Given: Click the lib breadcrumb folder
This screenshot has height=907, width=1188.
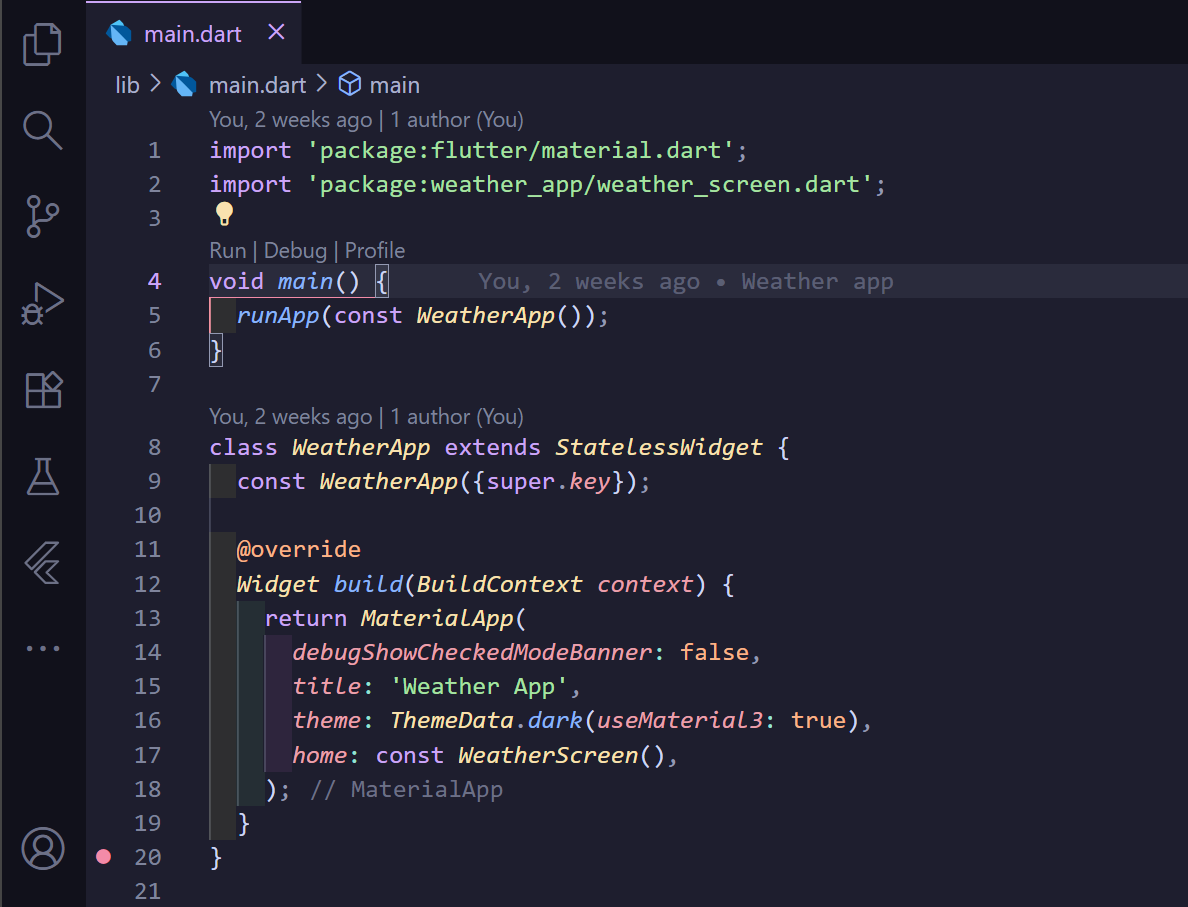Looking at the screenshot, I should click(127, 85).
